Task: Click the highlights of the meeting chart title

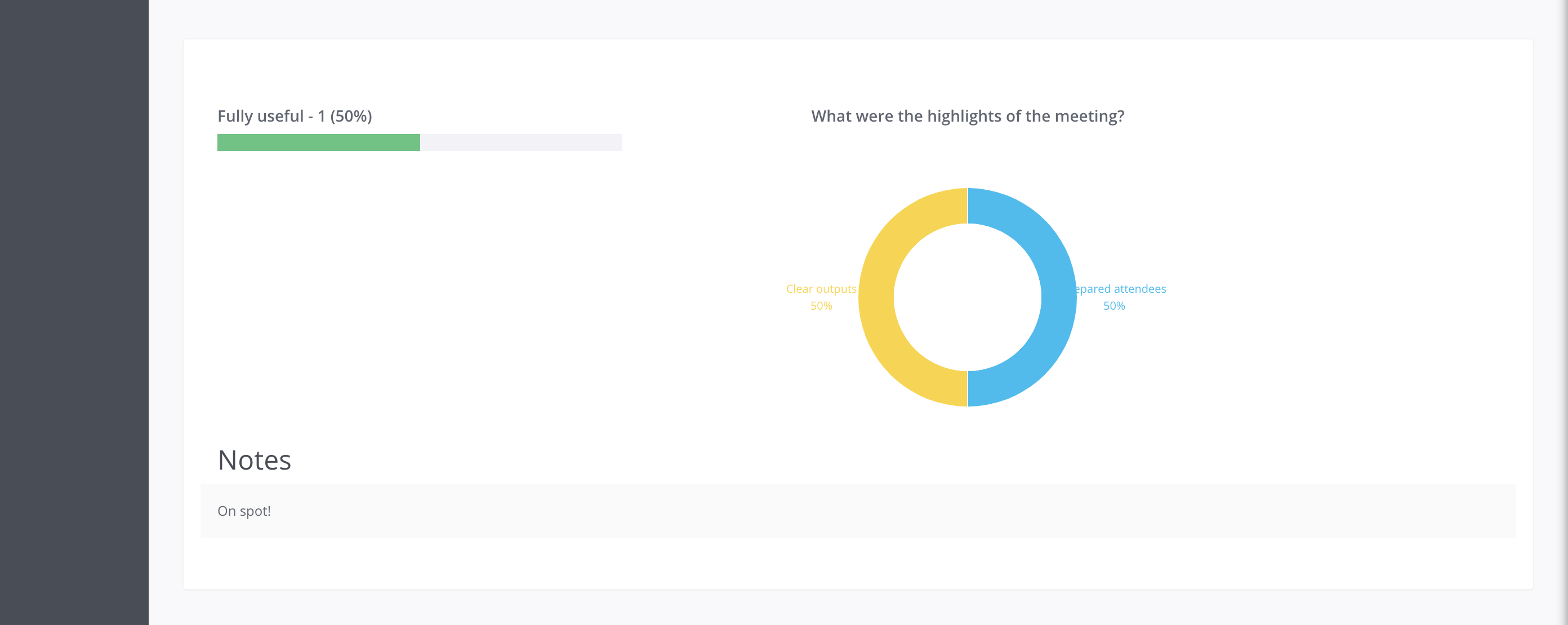Action: 967,116
